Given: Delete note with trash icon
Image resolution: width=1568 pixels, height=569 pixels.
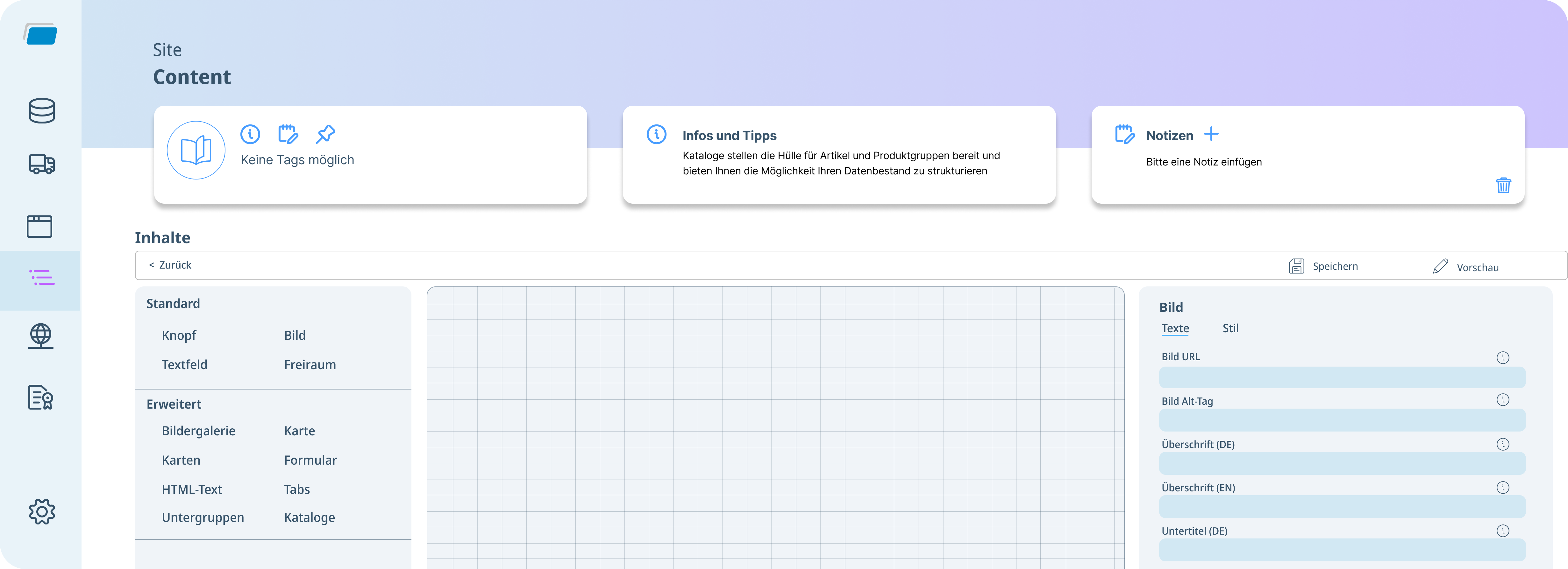Looking at the screenshot, I should point(1503,185).
